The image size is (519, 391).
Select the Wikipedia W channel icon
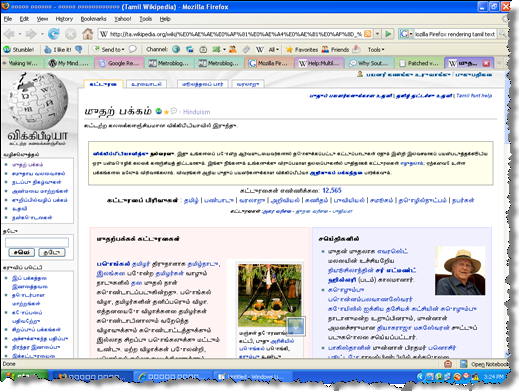coord(259,50)
